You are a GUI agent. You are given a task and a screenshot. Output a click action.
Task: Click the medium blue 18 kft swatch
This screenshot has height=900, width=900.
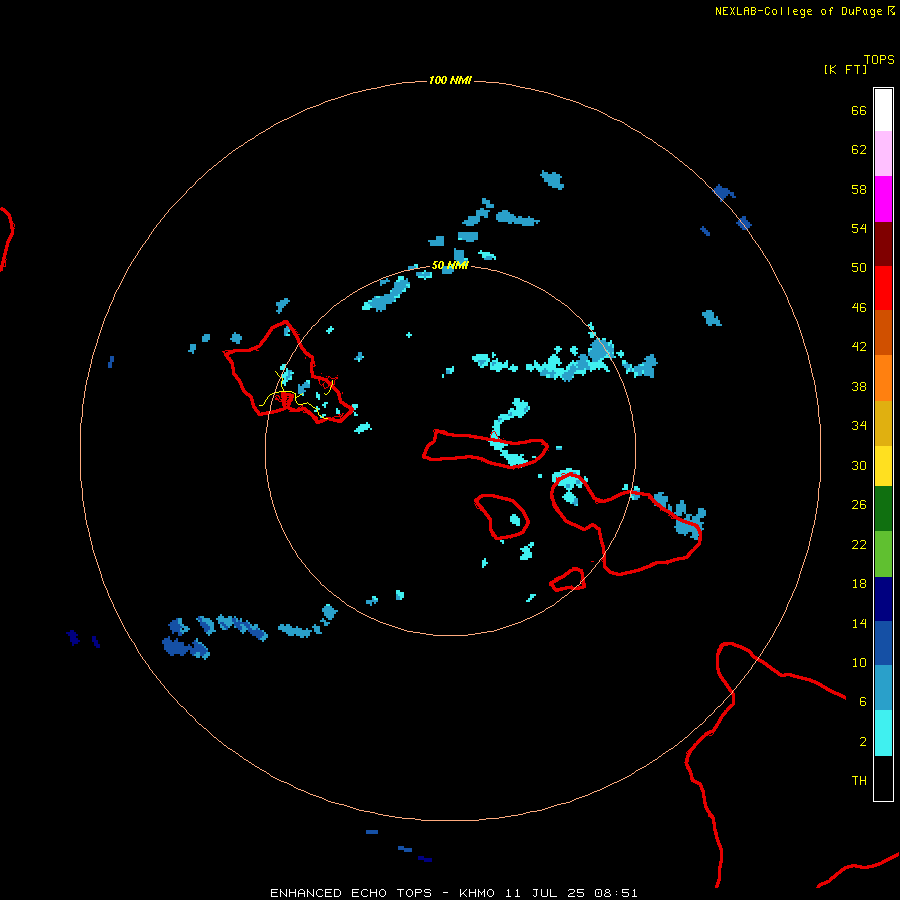click(x=883, y=643)
